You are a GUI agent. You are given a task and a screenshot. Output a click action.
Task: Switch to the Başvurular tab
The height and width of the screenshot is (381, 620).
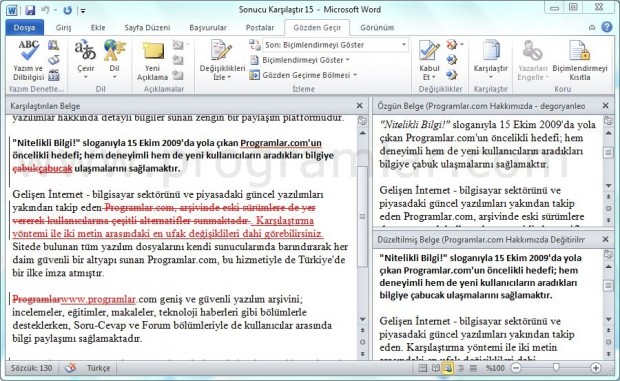[208, 28]
